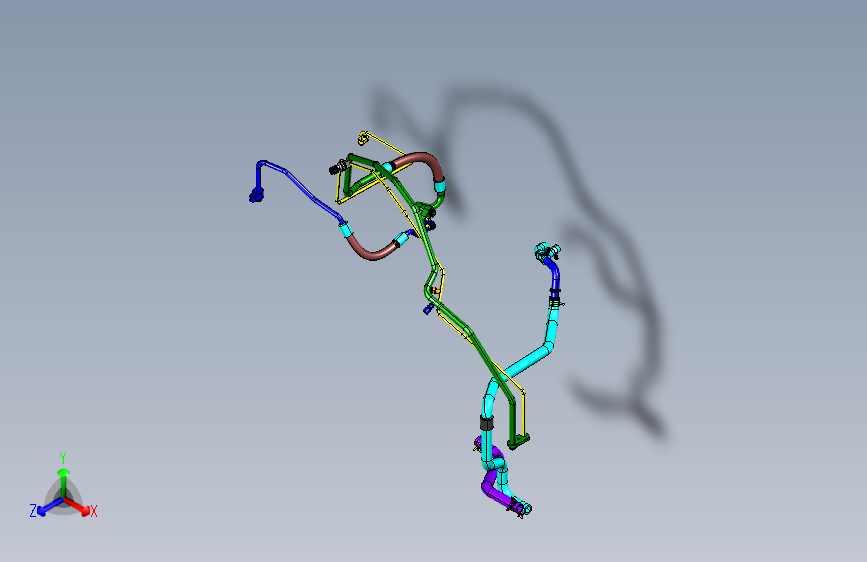Click the red X axis of the orientation triad
This screenshot has height=562, width=867.
point(79,506)
